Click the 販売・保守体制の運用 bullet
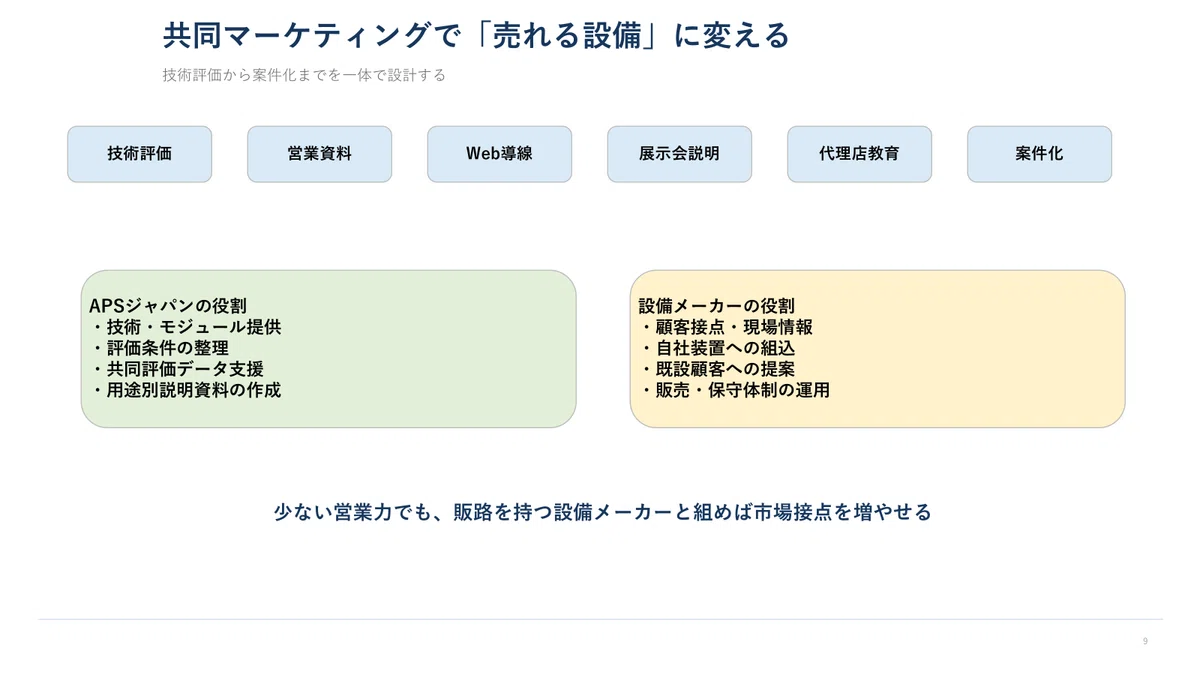Viewport: 1200px width, 675px height. pyautogui.click(x=735, y=390)
